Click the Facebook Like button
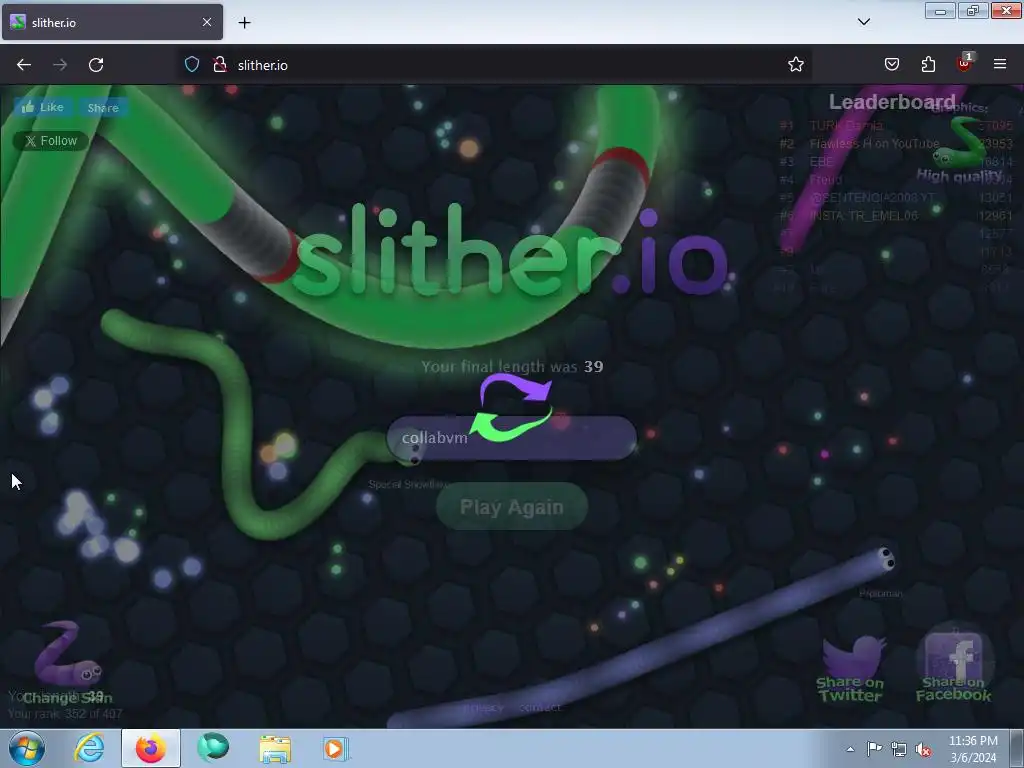 [x=42, y=107]
